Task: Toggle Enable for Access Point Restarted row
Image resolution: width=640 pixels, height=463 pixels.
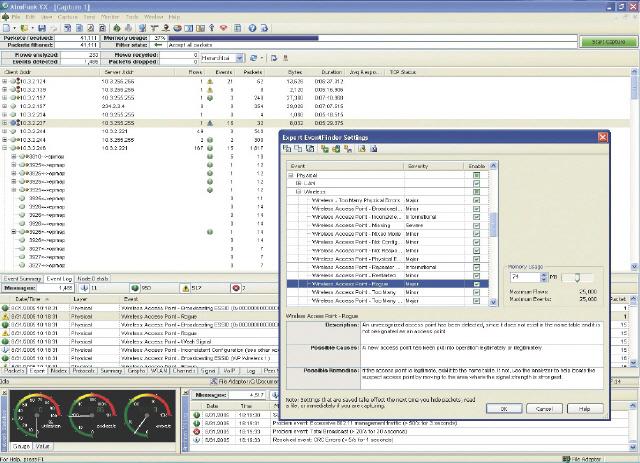Action: coord(476,276)
